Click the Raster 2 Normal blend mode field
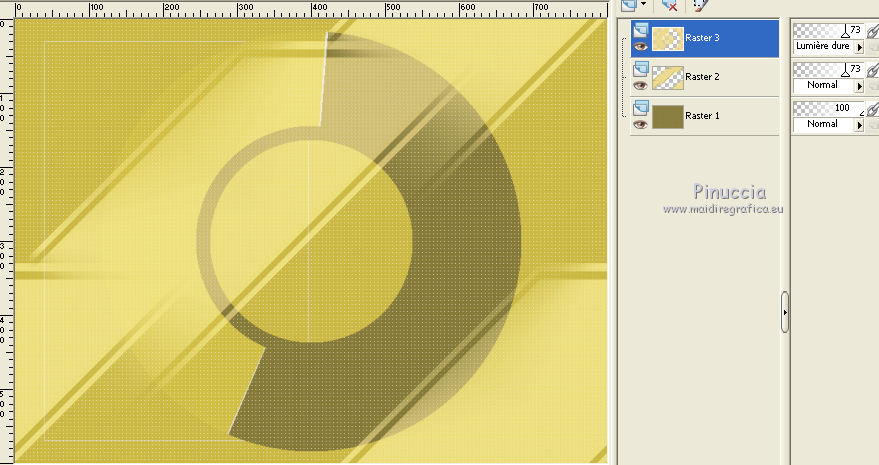Viewport: 879px width, 465px height. (x=824, y=85)
